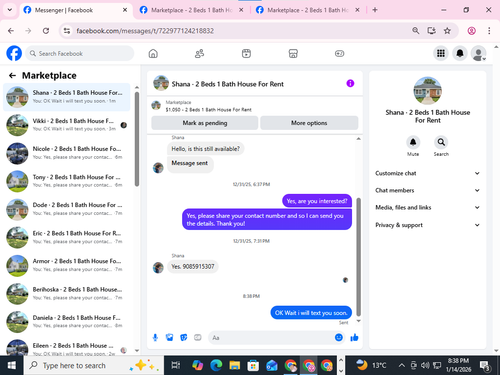Image resolution: width=500 pixels, height=375 pixels.
Task: Click the Windows taskbar search box
Action: pos(94,366)
